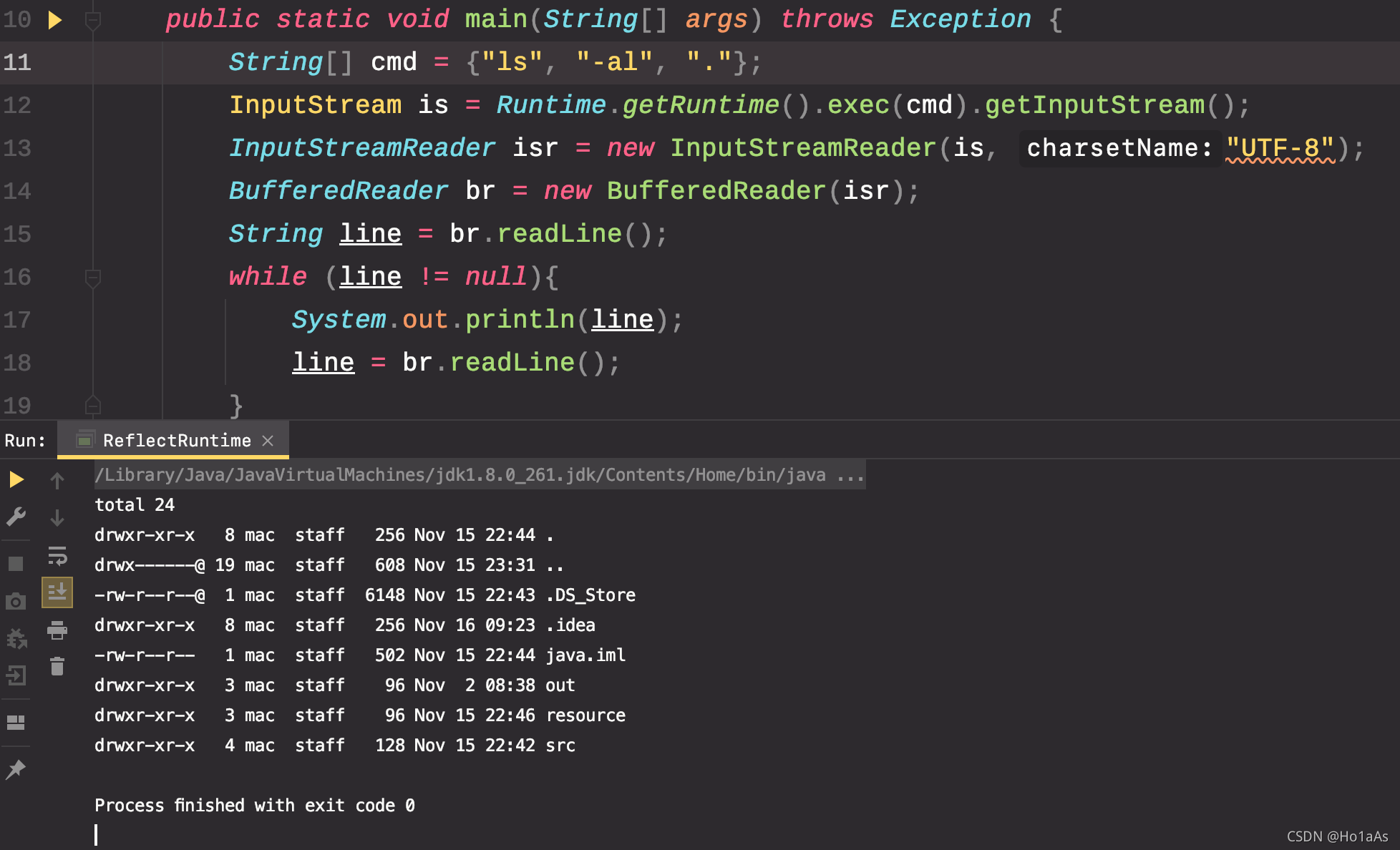
Task: Click getRuntime method call on line 12
Action: coord(700,105)
